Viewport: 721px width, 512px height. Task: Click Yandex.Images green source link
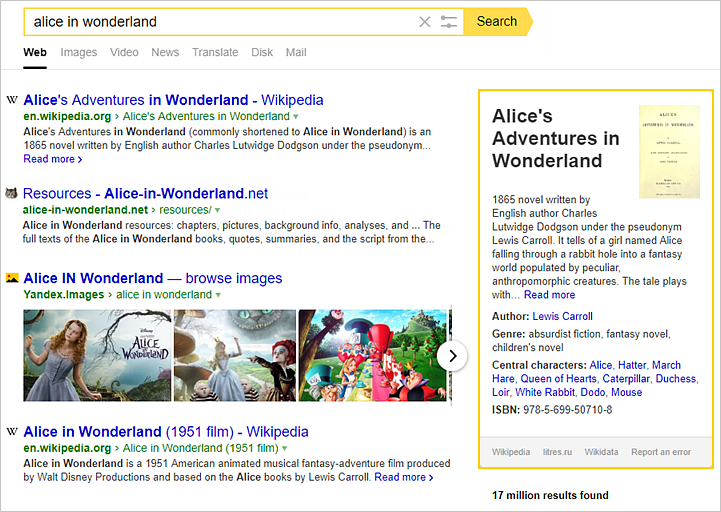64,295
